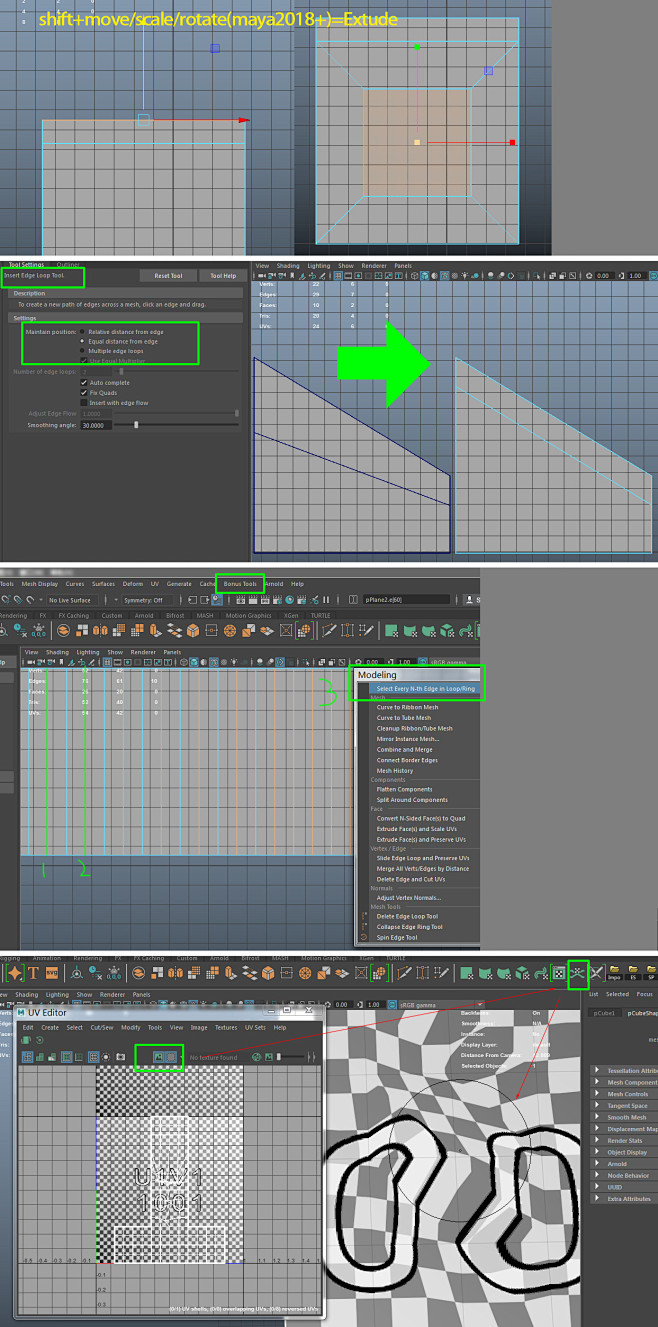Expand the Mesh Controls section

click(624, 1094)
